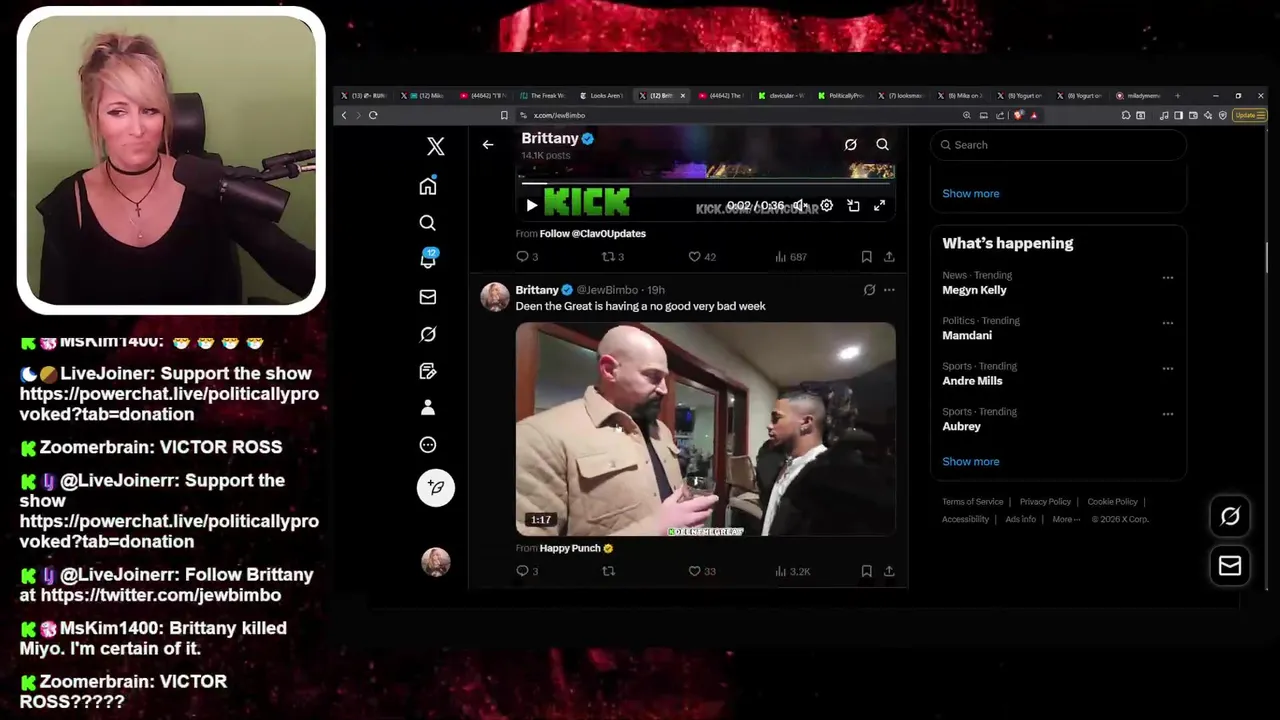Open Grok icon in X sidebar
This screenshot has width=1280, height=720.
[x=428, y=334]
